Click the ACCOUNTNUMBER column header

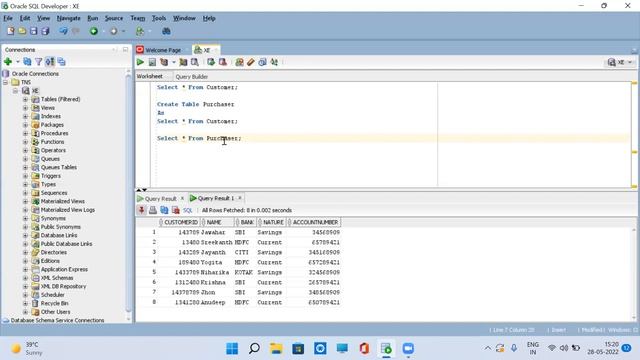314,222
